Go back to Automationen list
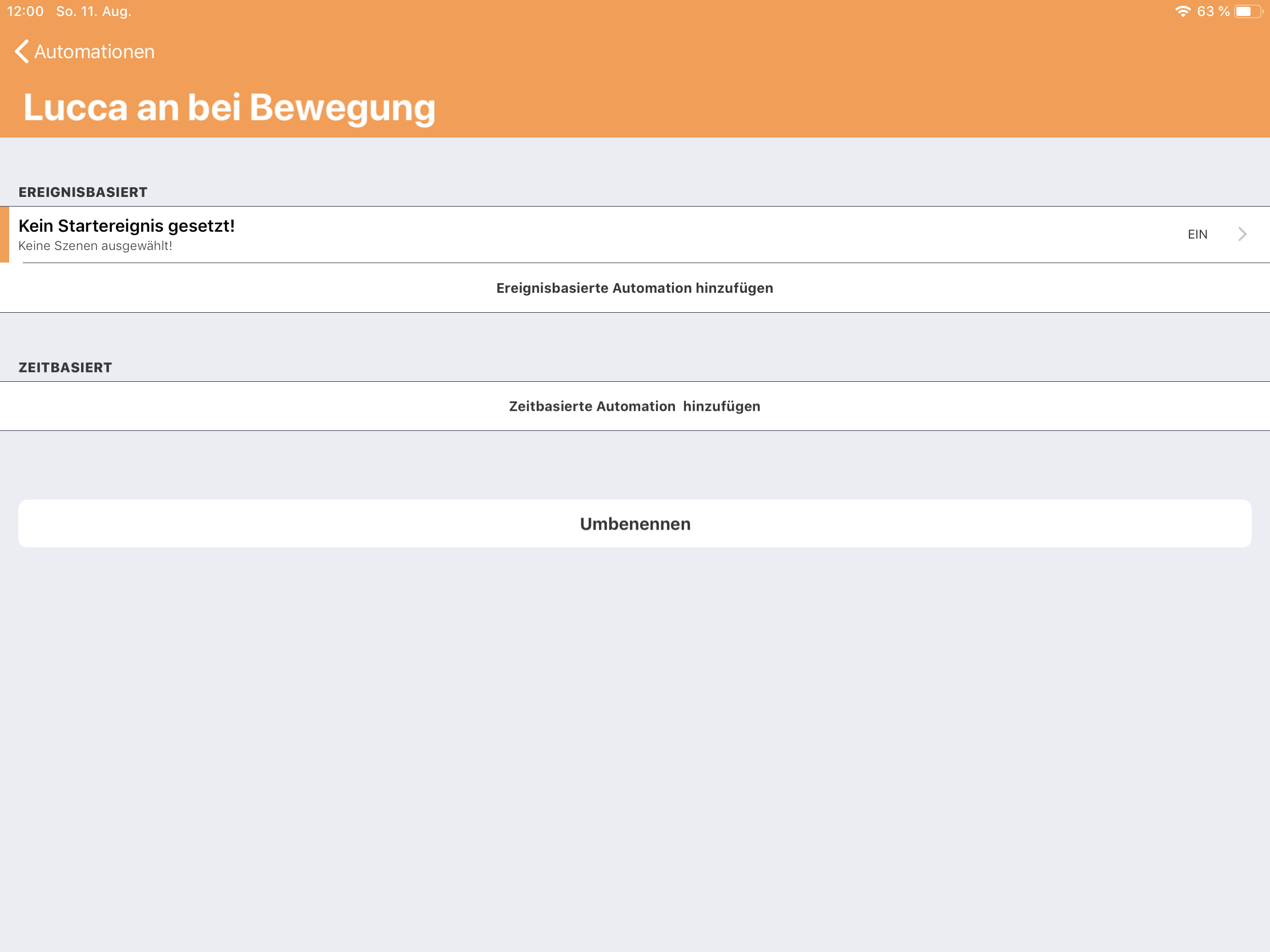This screenshot has width=1270, height=952. pos(95,51)
